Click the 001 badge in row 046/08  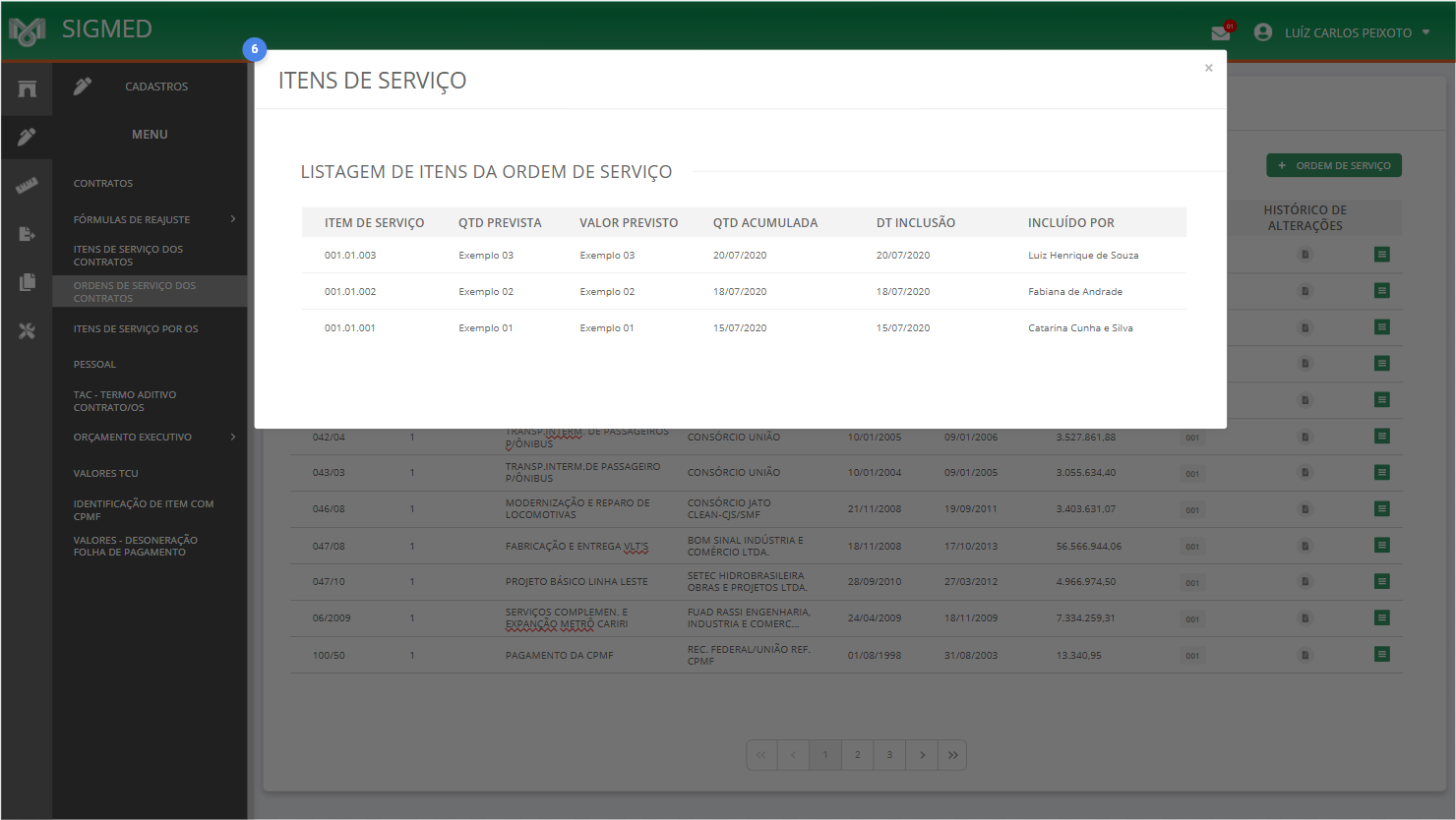point(1192,510)
